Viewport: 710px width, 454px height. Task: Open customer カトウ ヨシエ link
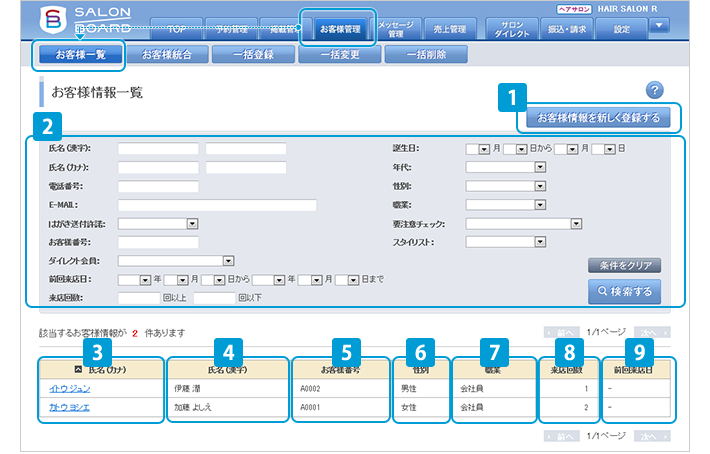click(x=70, y=408)
